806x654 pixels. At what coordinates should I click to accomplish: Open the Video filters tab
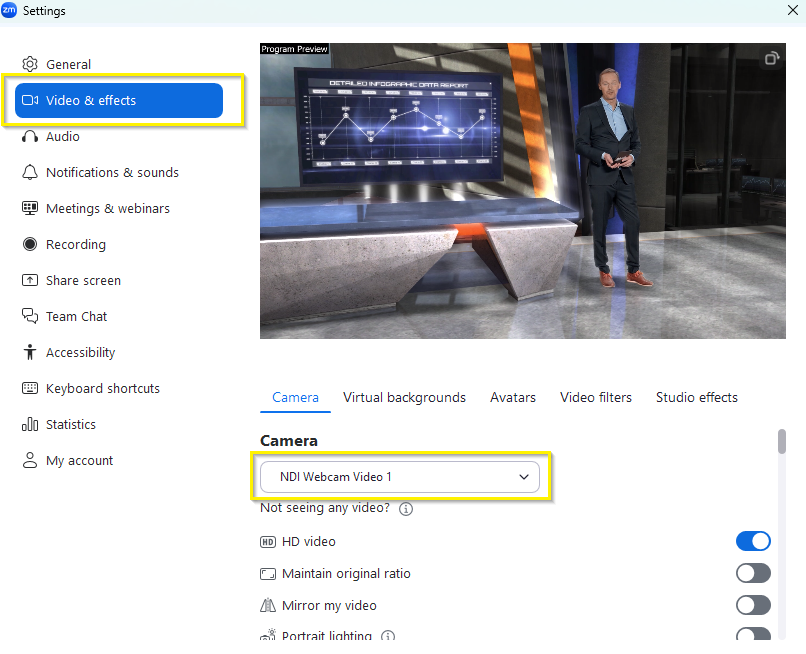[595, 397]
